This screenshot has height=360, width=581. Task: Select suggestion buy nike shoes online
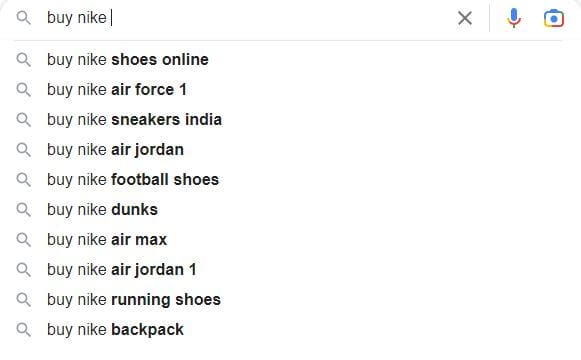click(x=290, y=60)
